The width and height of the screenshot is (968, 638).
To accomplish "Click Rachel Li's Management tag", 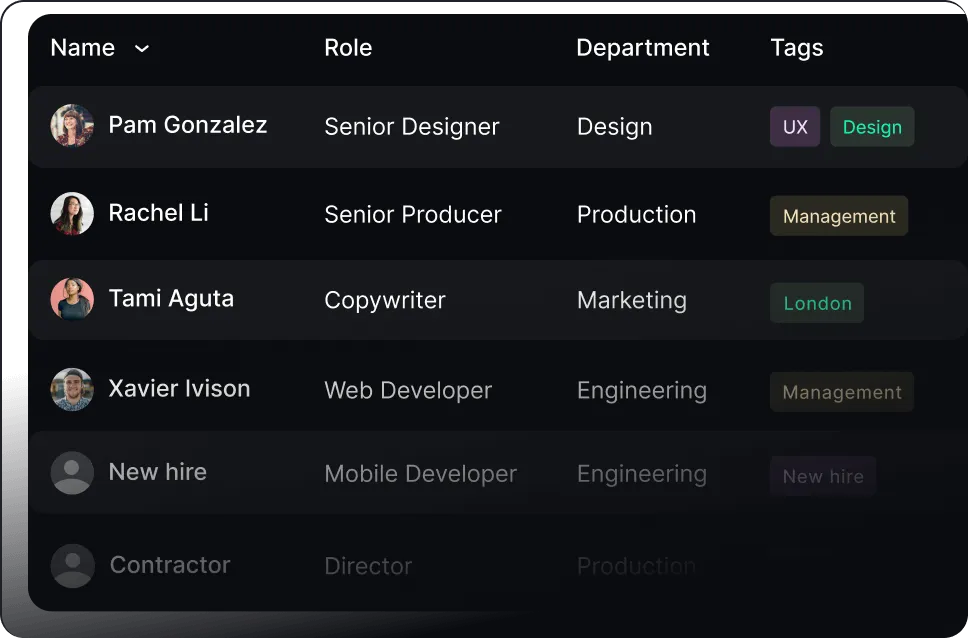I will click(839, 216).
